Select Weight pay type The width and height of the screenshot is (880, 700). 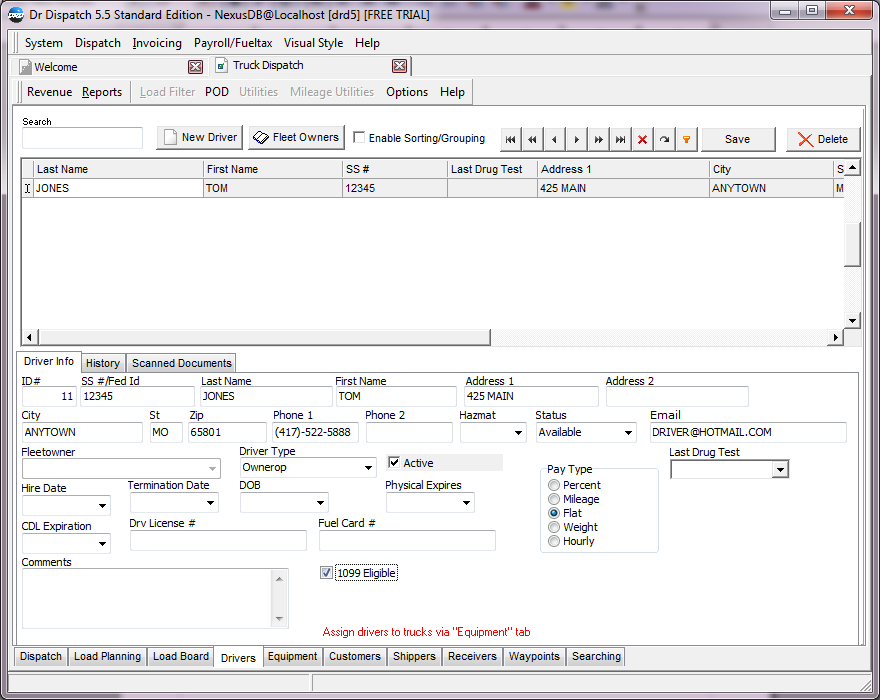coord(554,527)
